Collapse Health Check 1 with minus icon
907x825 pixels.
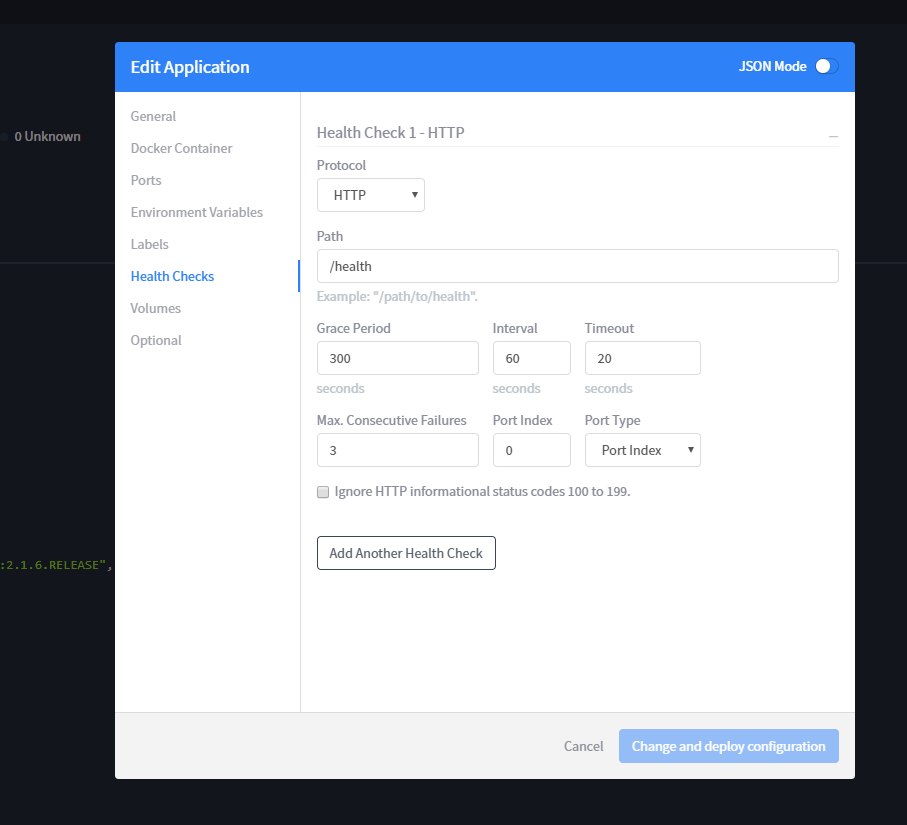(x=833, y=134)
